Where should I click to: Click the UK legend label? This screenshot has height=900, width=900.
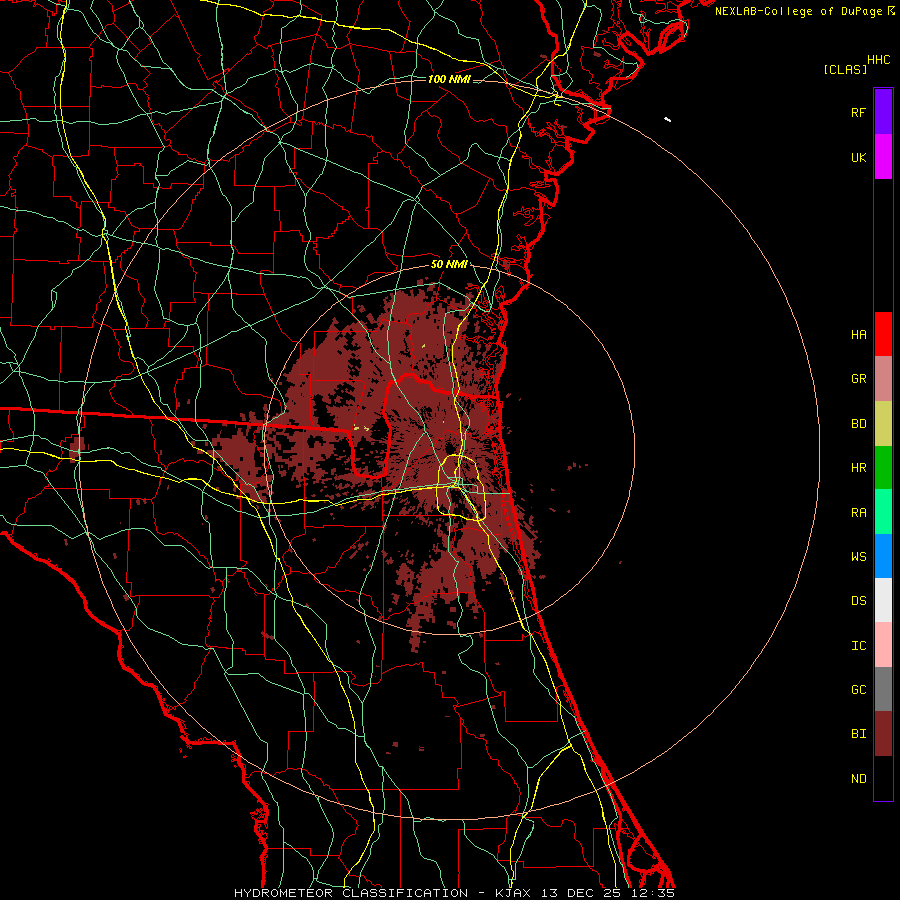pos(859,158)
